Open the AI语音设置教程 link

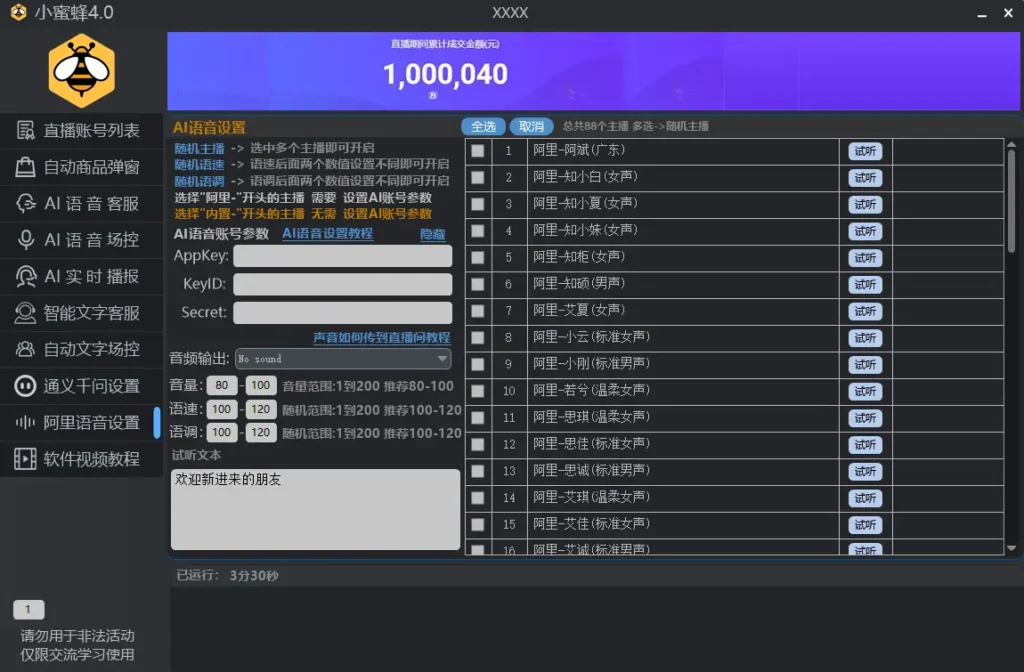point(328,234)
